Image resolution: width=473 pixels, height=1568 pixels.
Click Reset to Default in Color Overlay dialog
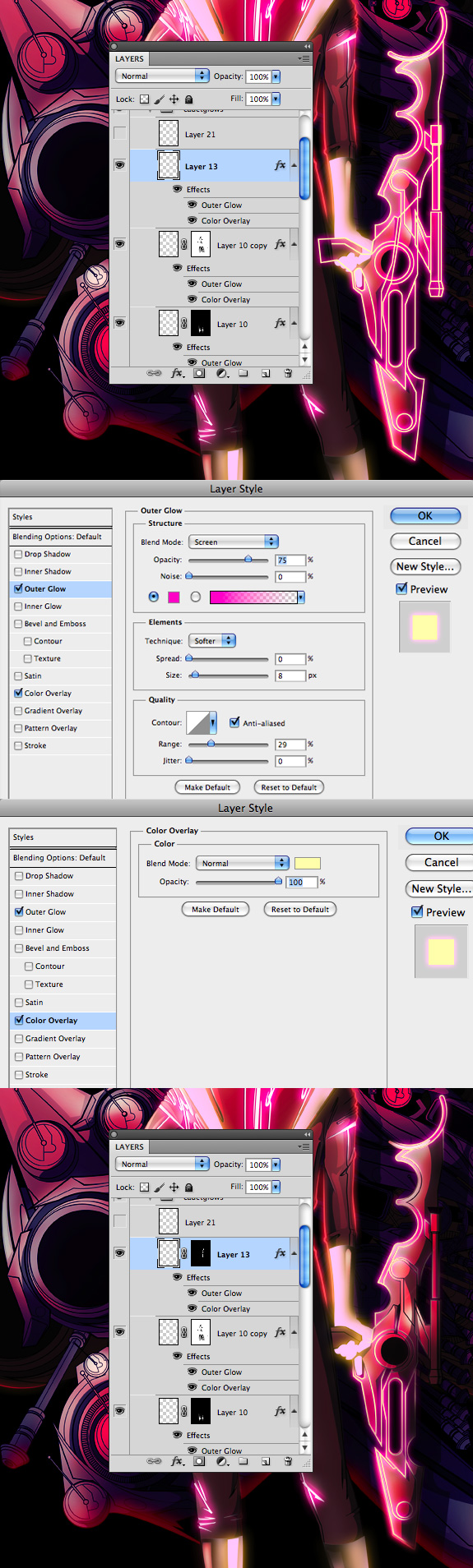tap(300, 909)
